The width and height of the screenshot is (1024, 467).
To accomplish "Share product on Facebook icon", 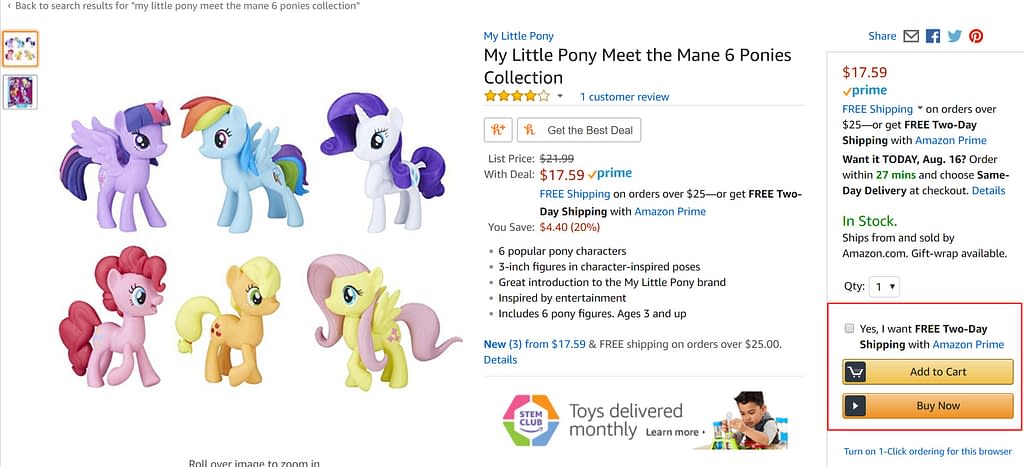I will pyautogui.click(x=933, y=37).
